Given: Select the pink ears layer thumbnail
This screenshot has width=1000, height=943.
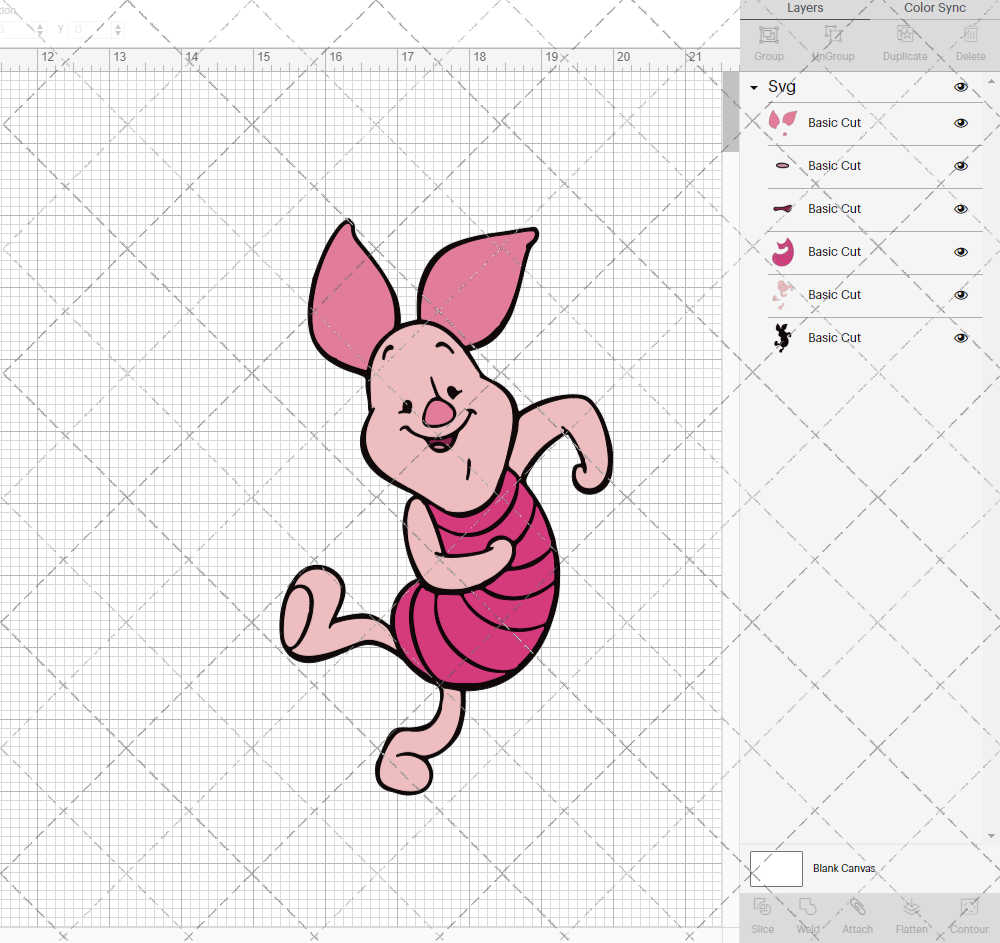Looking at the screenshot, I should click(x=783, y=122).
